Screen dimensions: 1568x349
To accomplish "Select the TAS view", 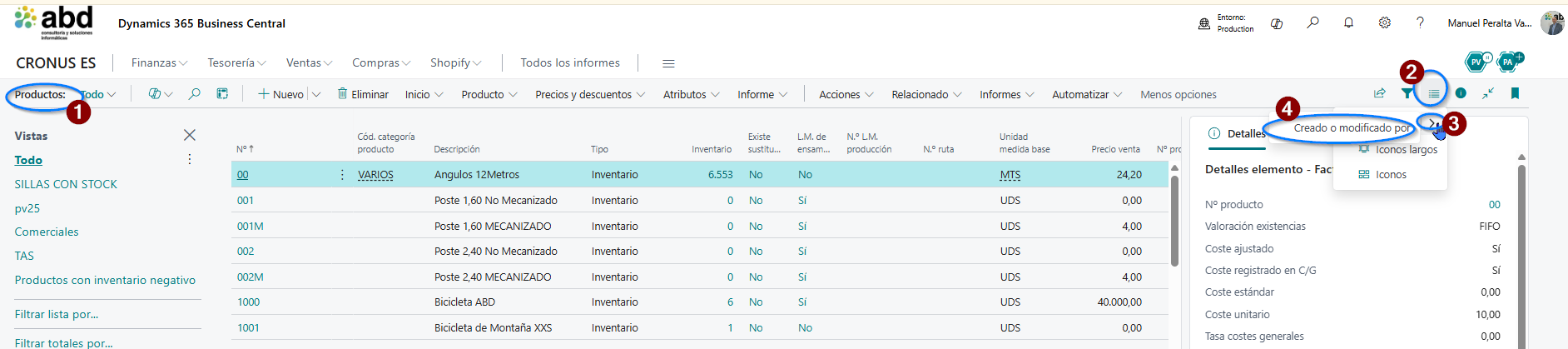I will coord(24,256).
